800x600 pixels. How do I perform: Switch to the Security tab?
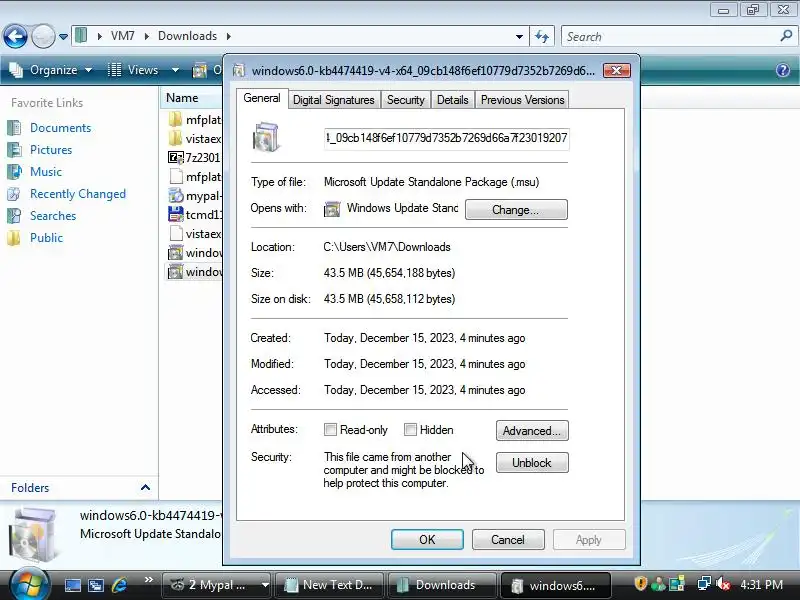click(x=406, y=100)
